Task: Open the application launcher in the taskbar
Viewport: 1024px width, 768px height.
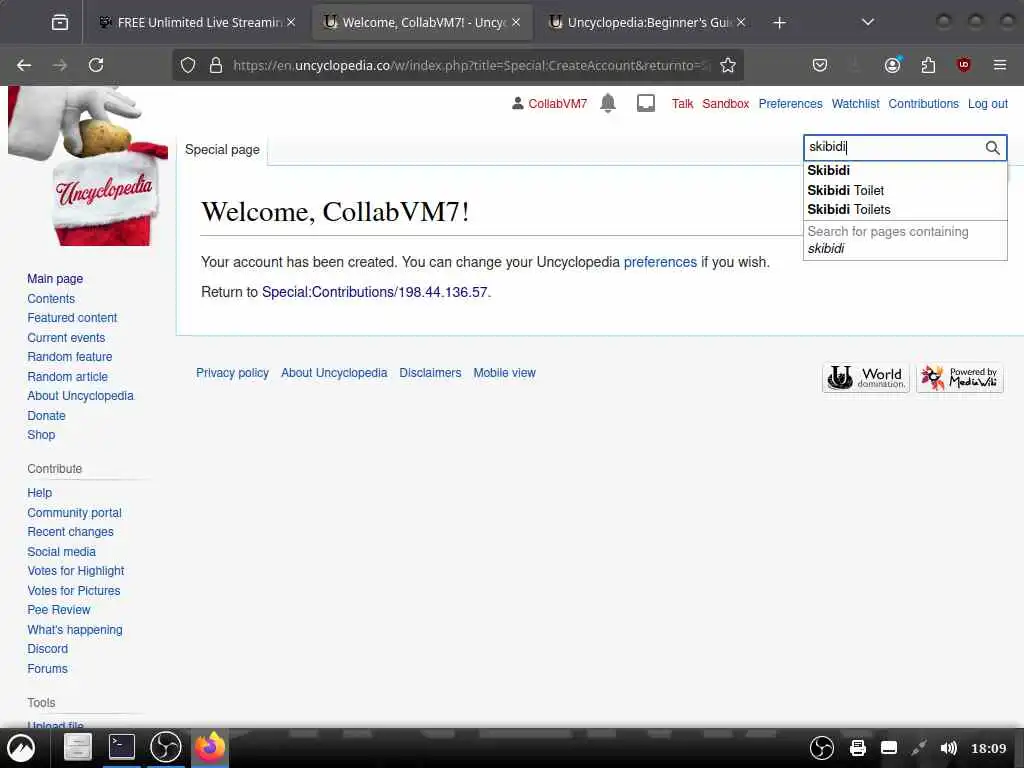Action: click(22, 748)
